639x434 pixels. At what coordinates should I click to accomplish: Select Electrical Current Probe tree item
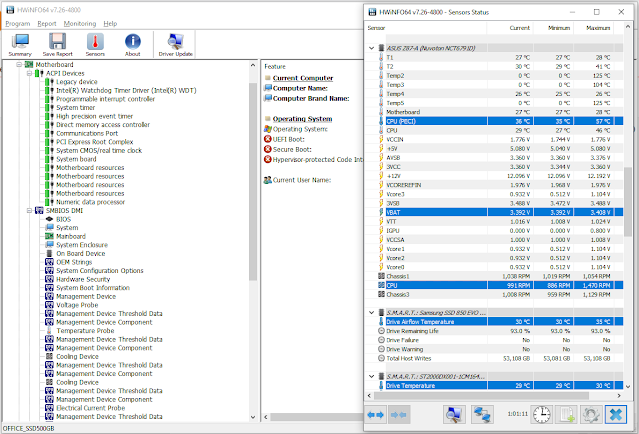coord(90,408)
